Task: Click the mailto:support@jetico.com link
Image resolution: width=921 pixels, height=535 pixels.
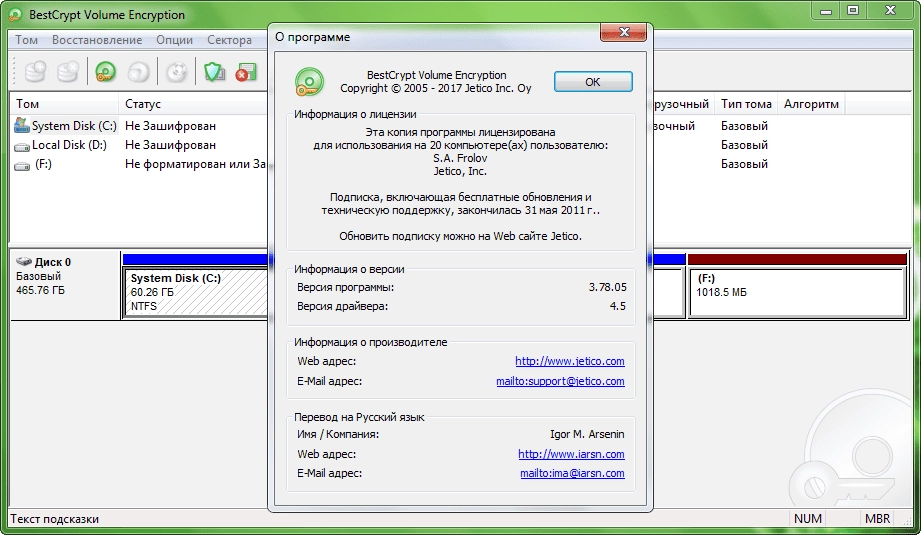Action: point(560,381)
